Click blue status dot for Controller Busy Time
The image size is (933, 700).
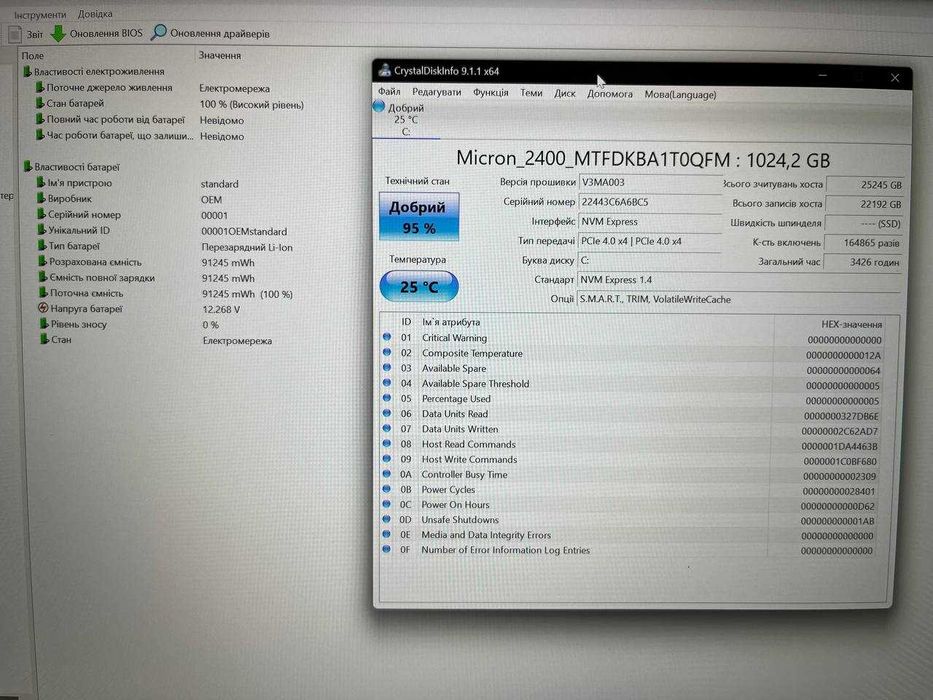387,474
